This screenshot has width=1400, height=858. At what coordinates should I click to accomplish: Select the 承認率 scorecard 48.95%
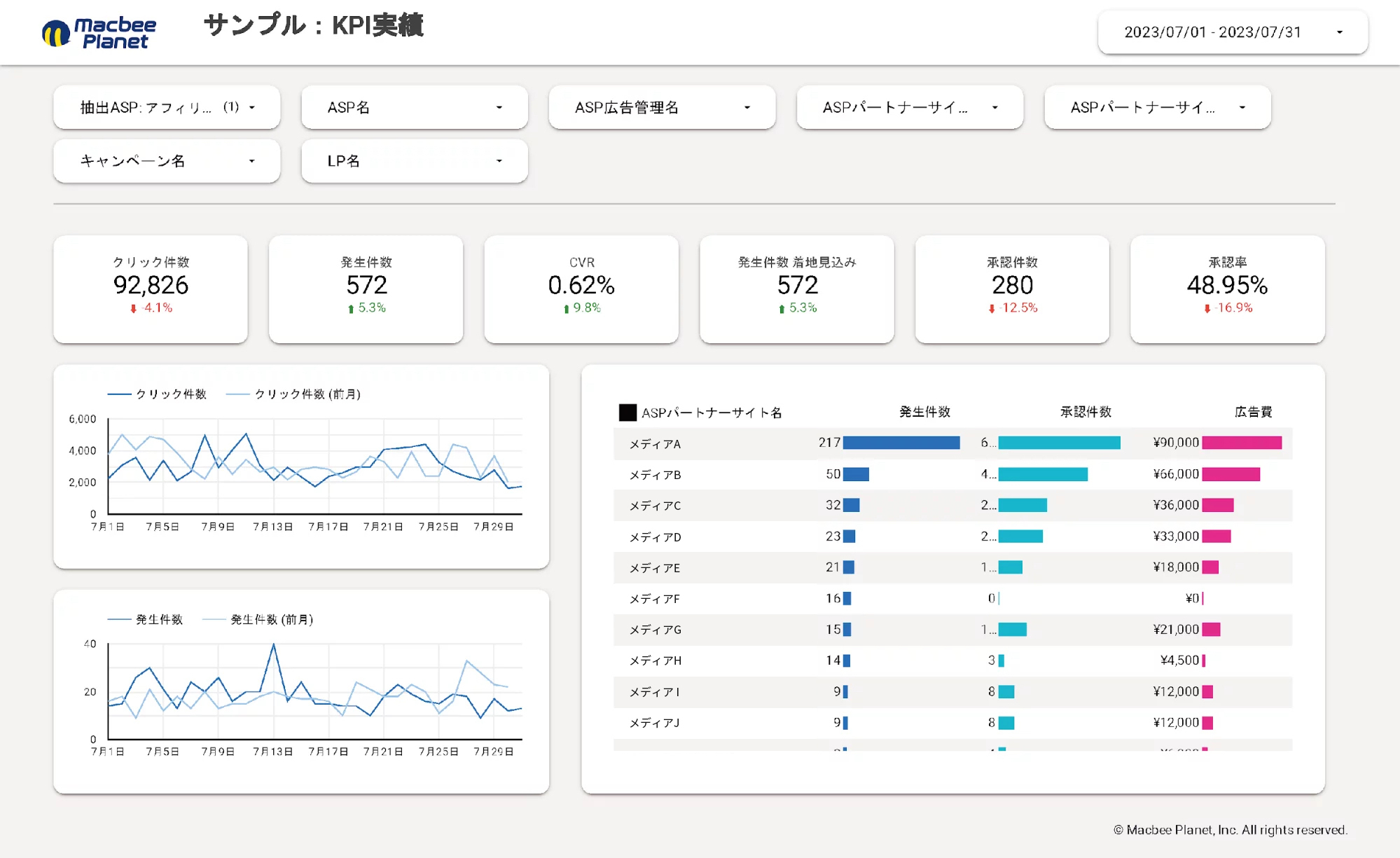point(1228,289)
